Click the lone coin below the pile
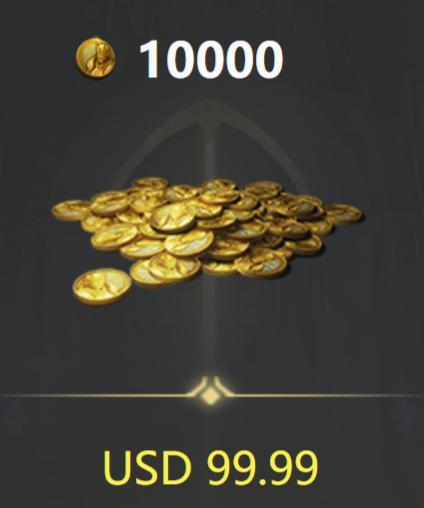This screenshot has height=508, width=424. tap(102, 286)
